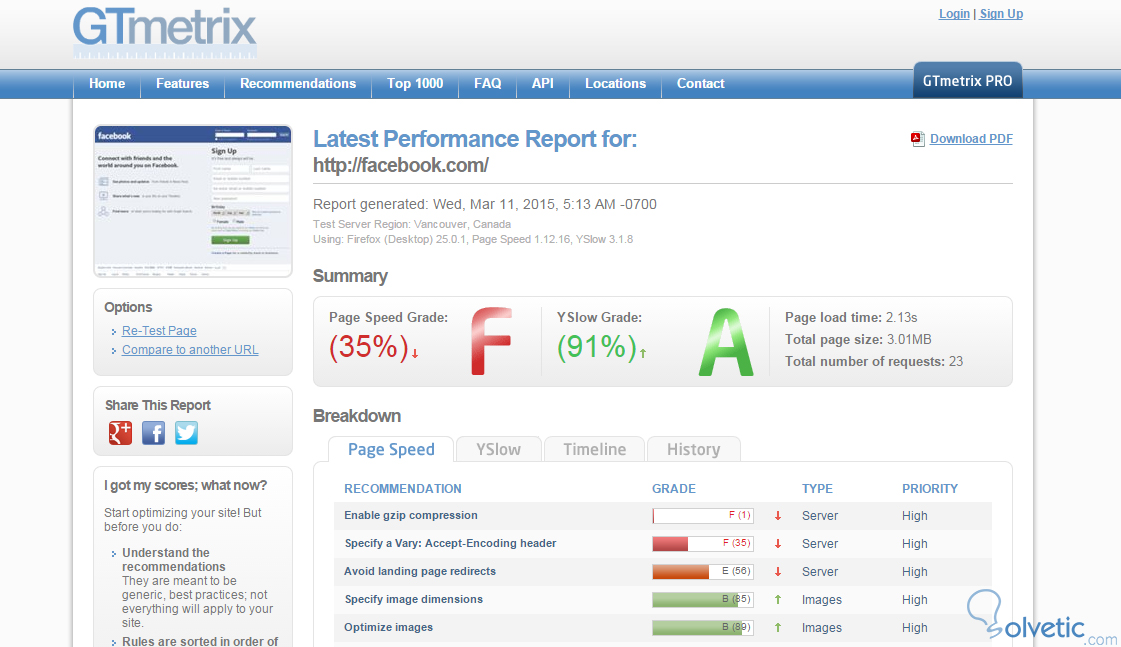
Task: Click the YSlow (91%) score
Action: tap(597, 347)
